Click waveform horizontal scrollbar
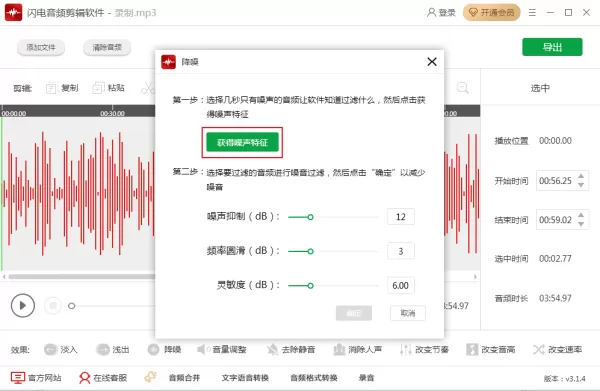The height and width of the screenshot is (391, 600). (x=82, y=276)
